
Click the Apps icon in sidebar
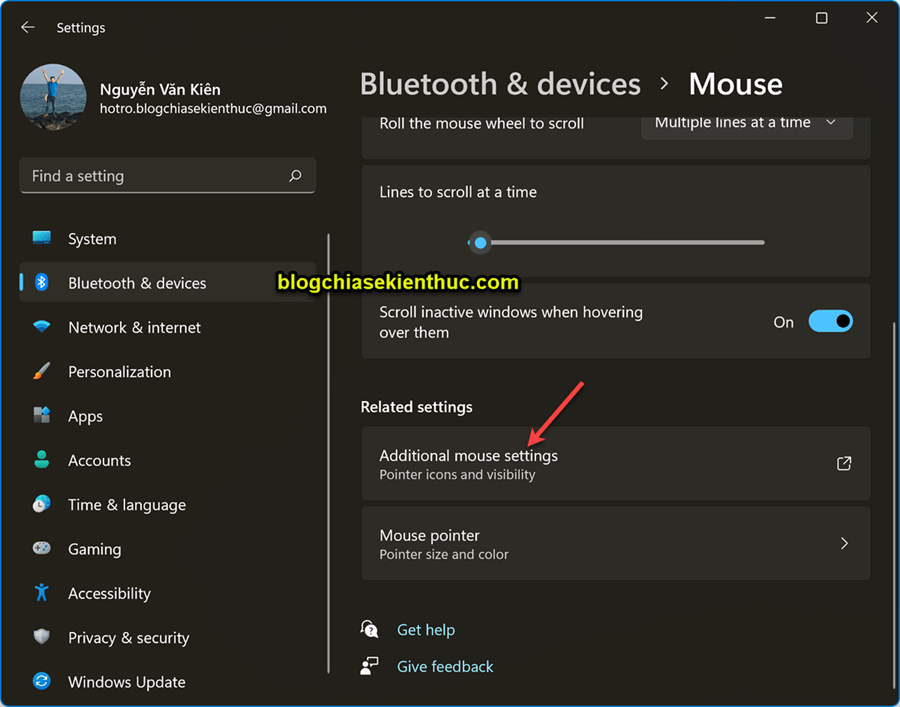pyautogui.click(x=41, y=415)
